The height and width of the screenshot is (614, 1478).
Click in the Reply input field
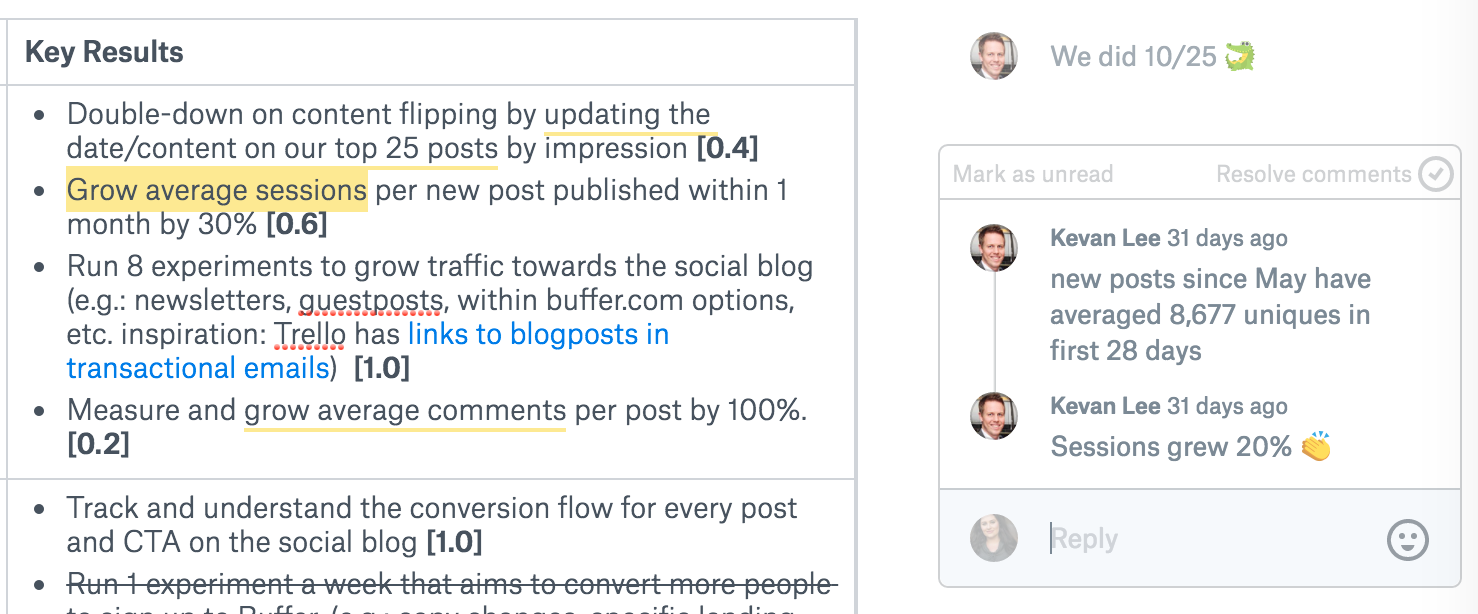click(x=1210, y=539)
